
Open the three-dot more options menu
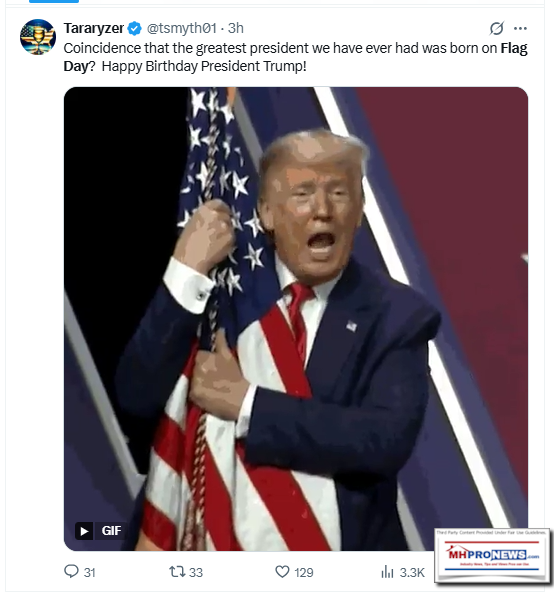520,28
